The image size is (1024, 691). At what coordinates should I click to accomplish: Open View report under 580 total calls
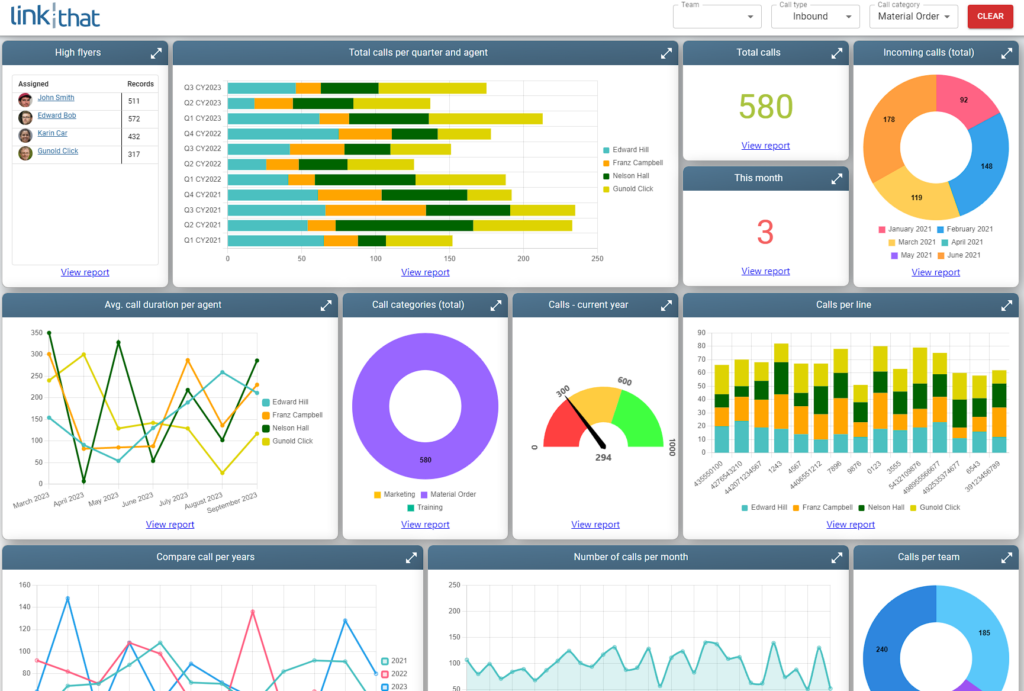(765, 146)
